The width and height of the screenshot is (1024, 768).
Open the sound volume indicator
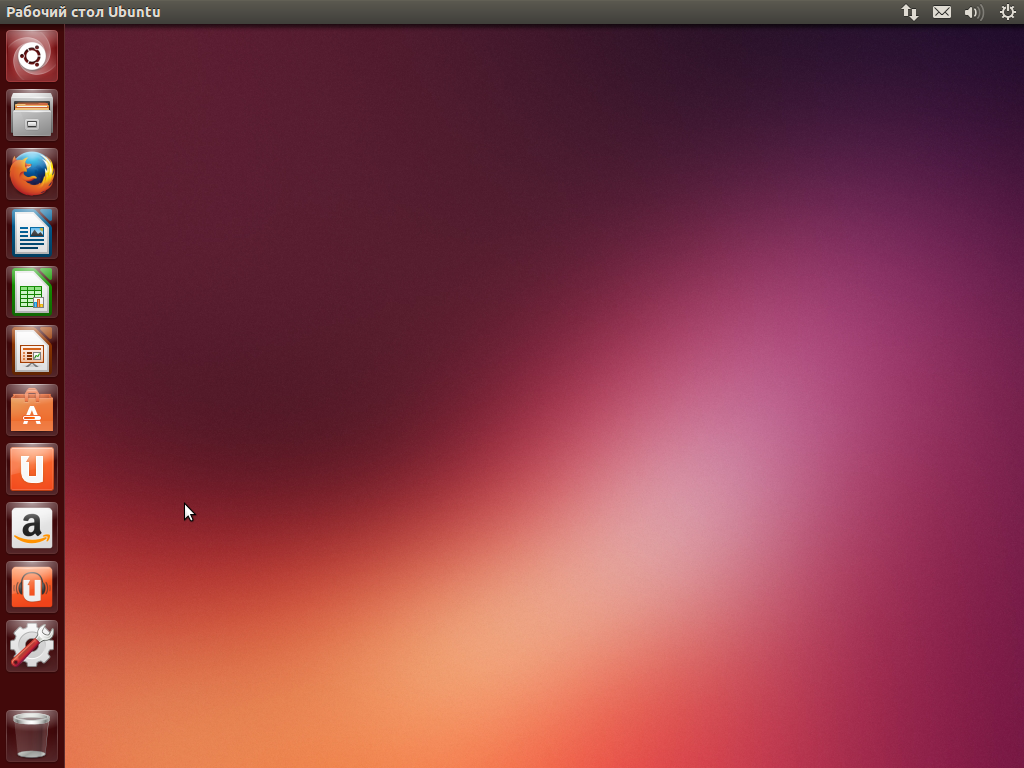[974, 12]
